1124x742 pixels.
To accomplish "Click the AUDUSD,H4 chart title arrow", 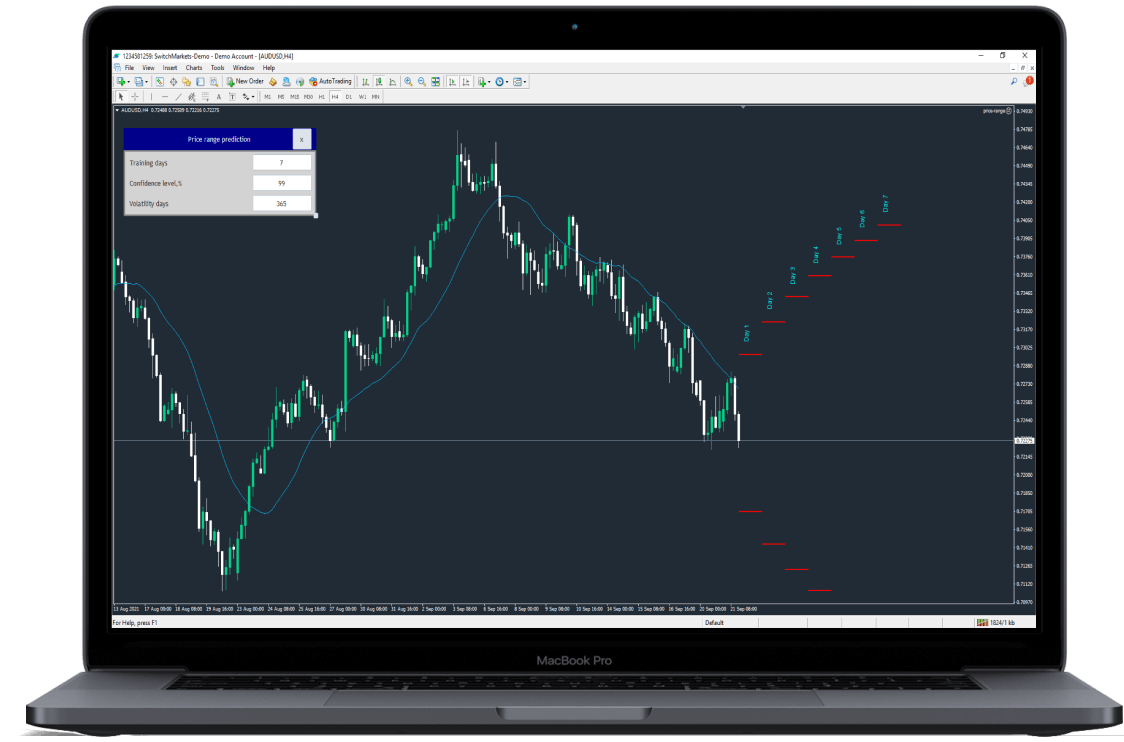I will pos(117,110).
